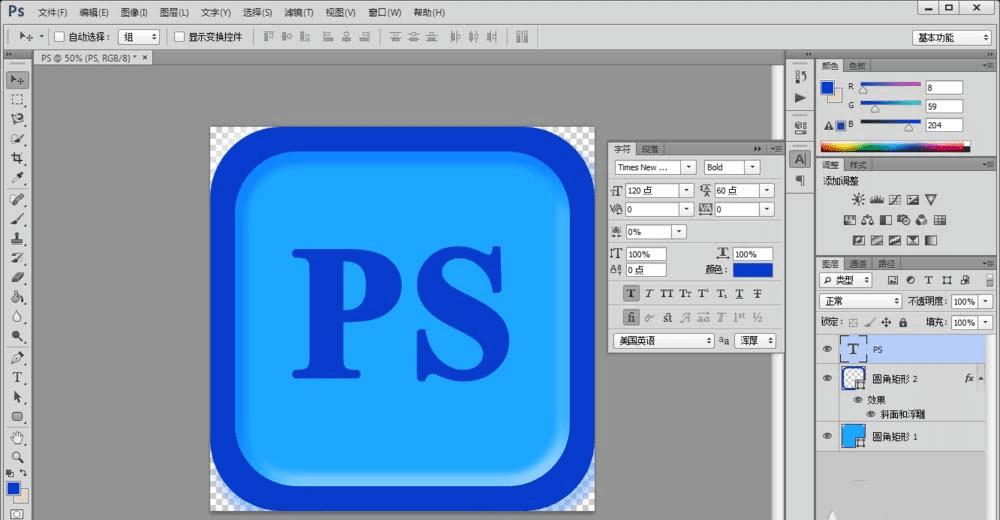1000x520 pixels.
Task: Toggle faux italic in Character panel
Action: [649, 293]
